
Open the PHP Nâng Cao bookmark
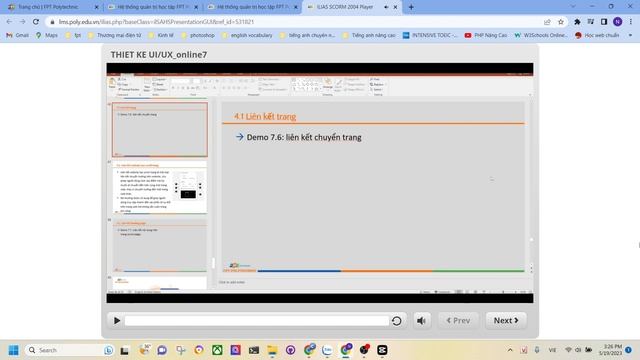(486, 36)
